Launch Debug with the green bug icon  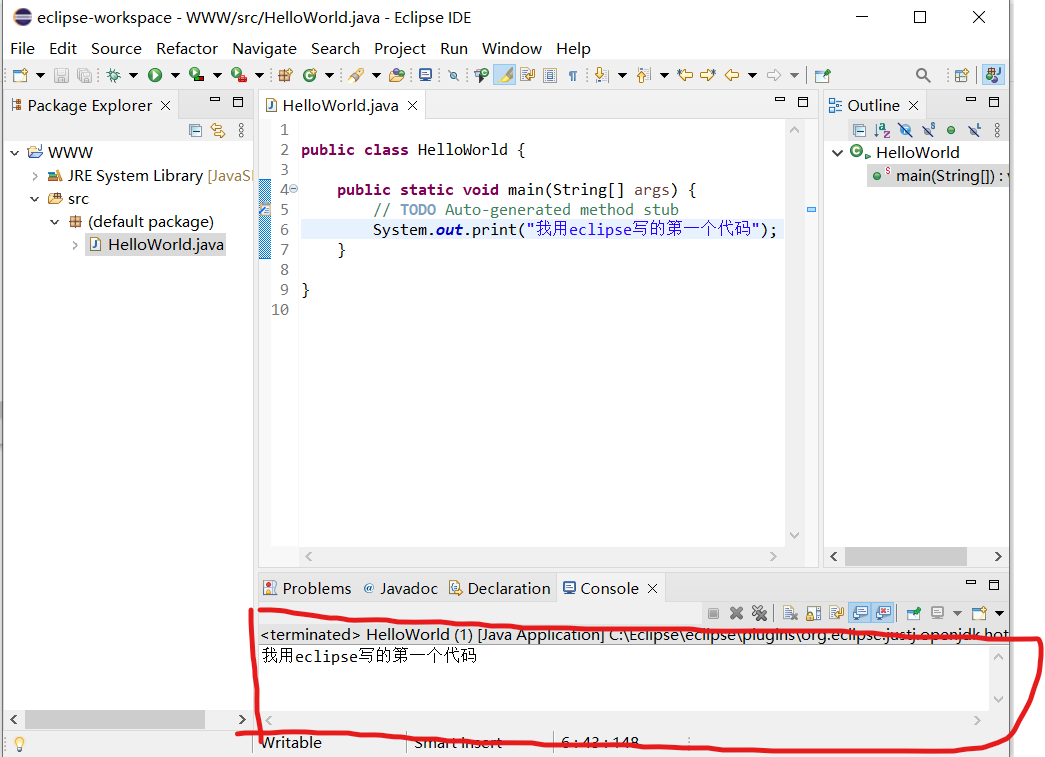pos(114,75)
